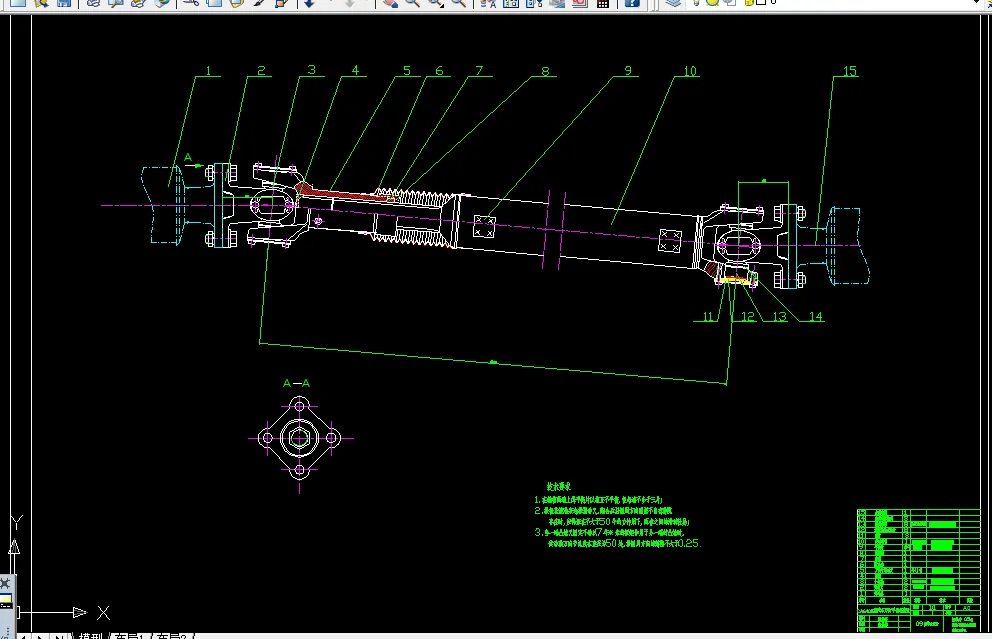Open the Sheet Set Manager icon
992x639 pixels.
point(557,3)
